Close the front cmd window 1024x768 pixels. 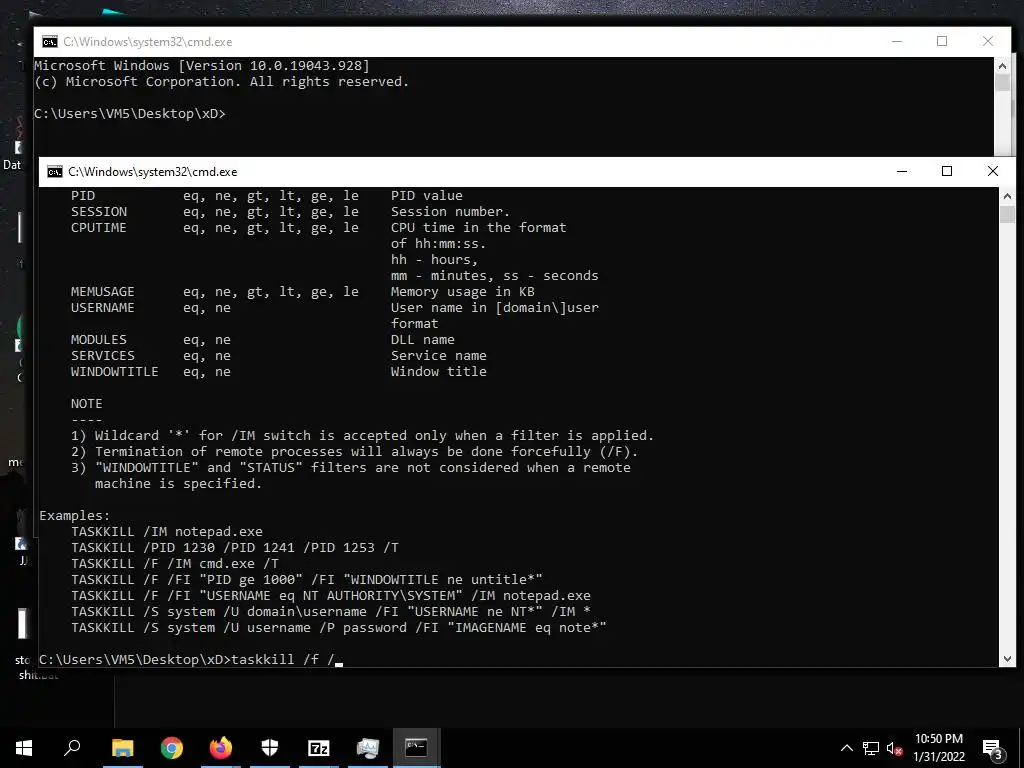[x=993, y=171]
